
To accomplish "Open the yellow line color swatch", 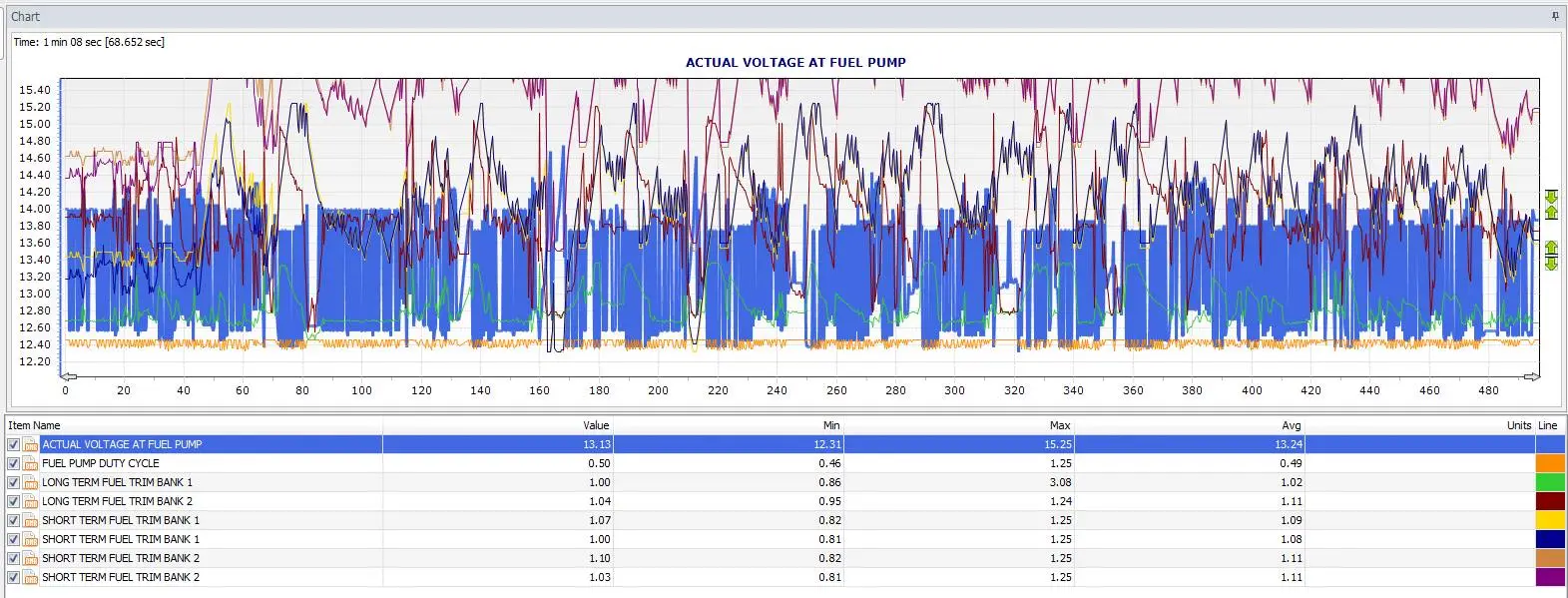I will point(1550,521).
